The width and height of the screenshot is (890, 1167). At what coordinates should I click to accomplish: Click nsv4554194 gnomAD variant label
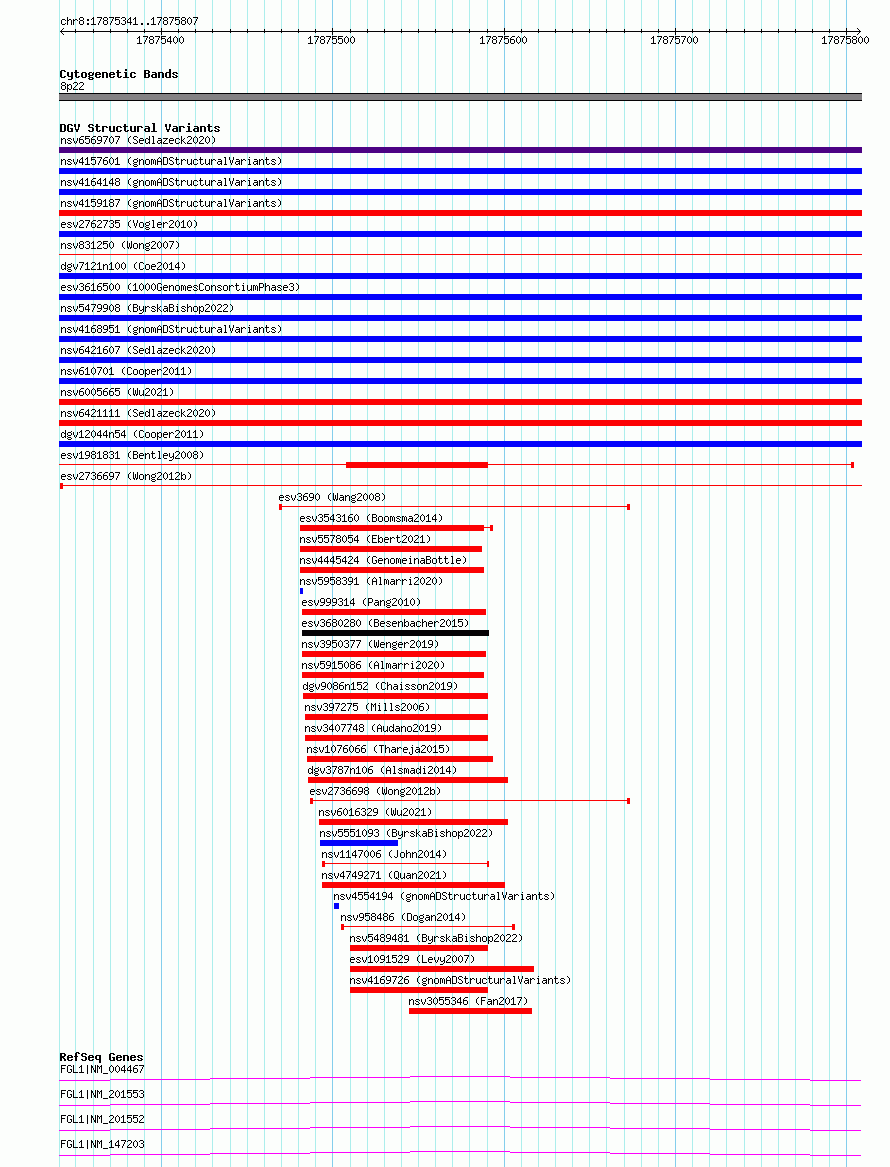point(444,896)
